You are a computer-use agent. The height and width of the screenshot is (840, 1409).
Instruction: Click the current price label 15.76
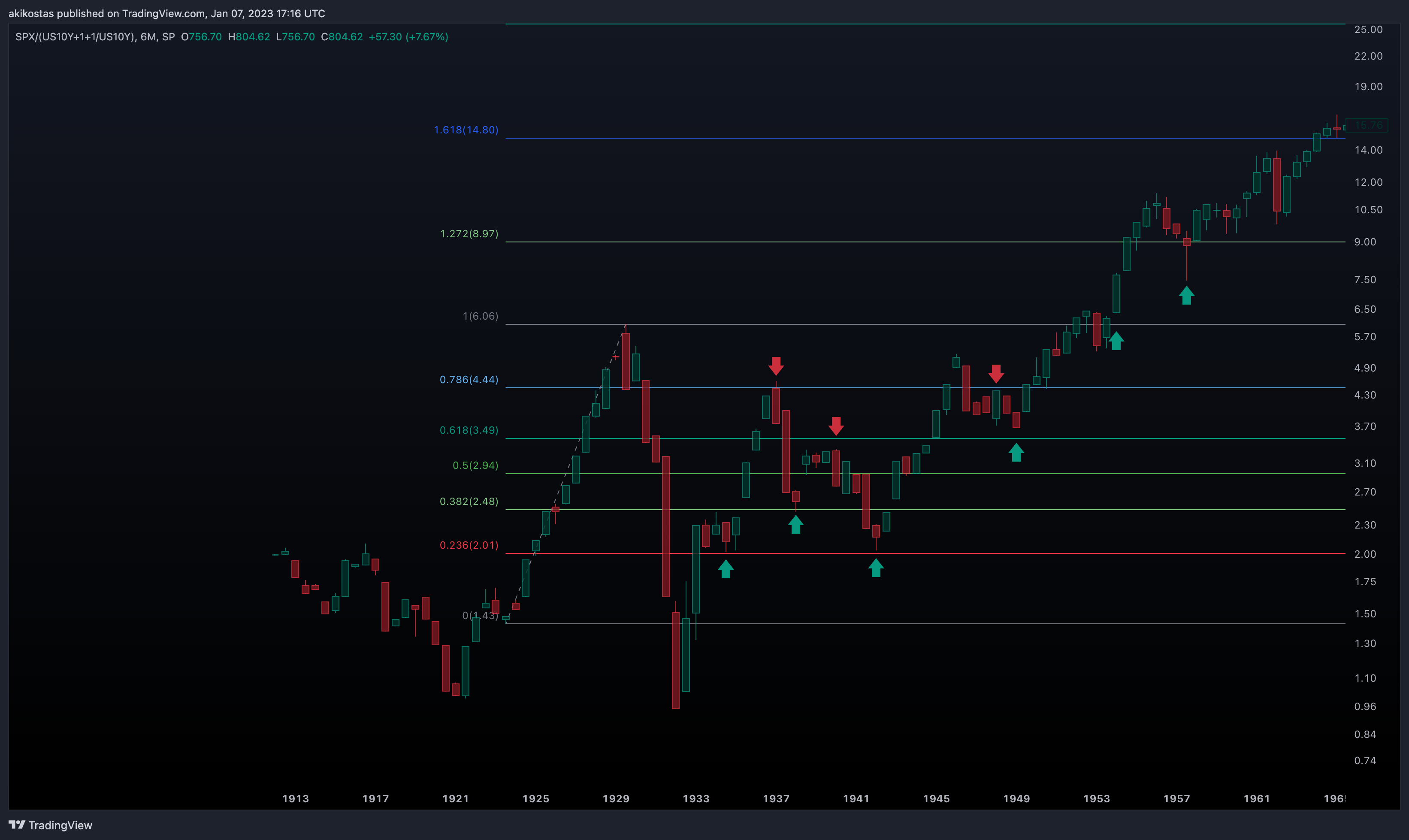(1367, 125)
